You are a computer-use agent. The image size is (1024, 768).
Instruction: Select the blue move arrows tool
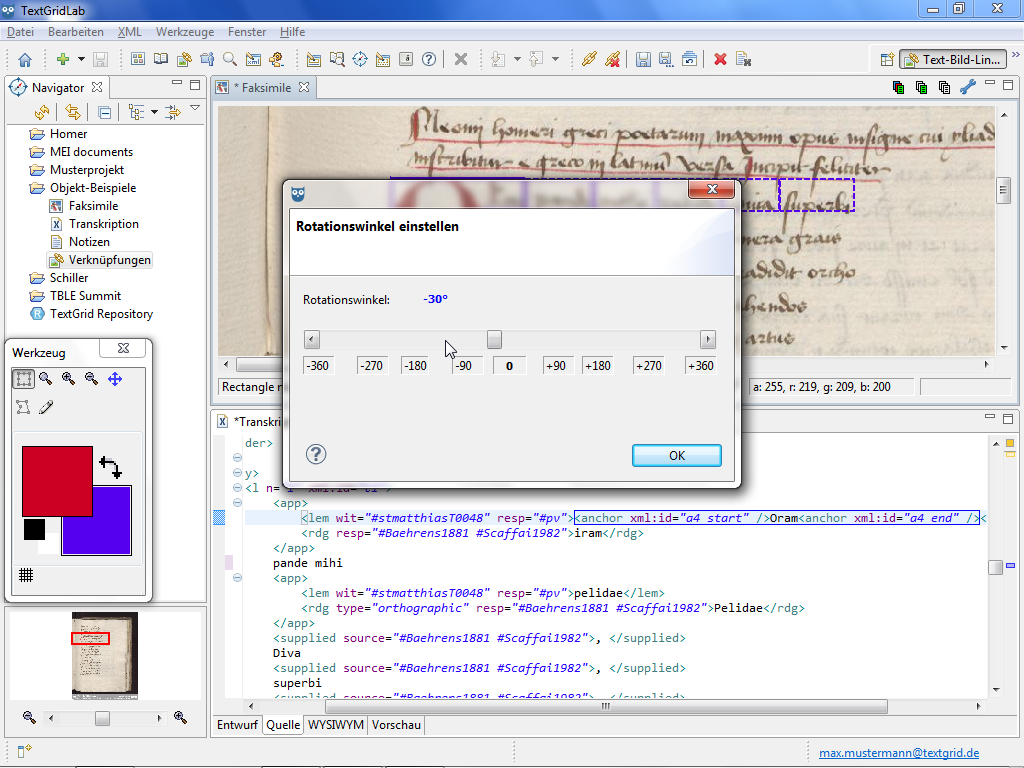pos(115,379)
